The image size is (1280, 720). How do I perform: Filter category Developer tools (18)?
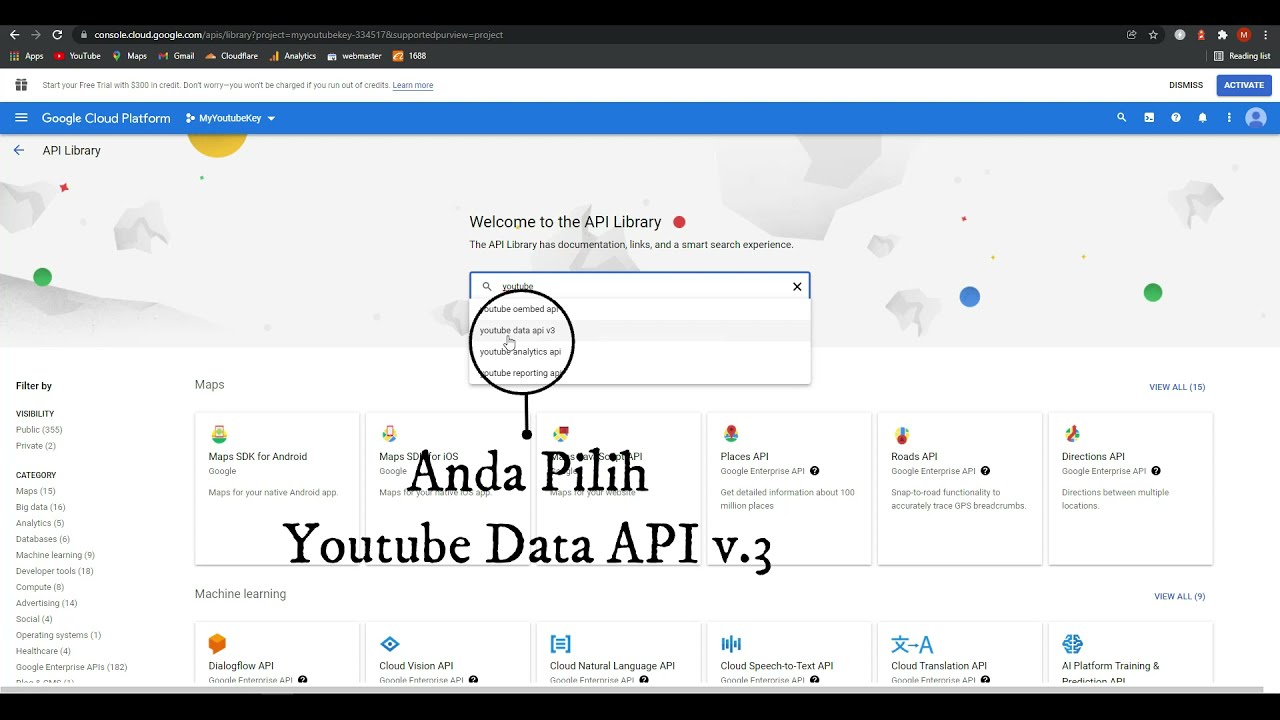(55, 571)
